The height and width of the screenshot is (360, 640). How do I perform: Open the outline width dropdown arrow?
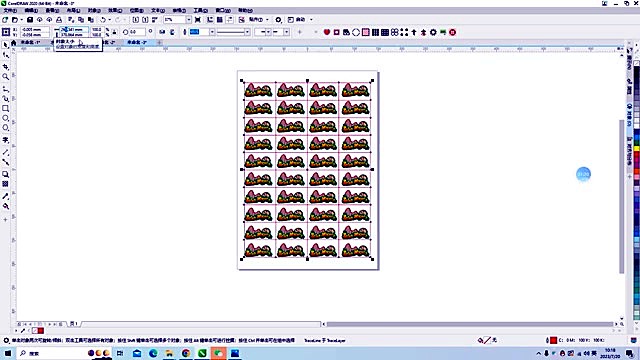pos(212,32)
